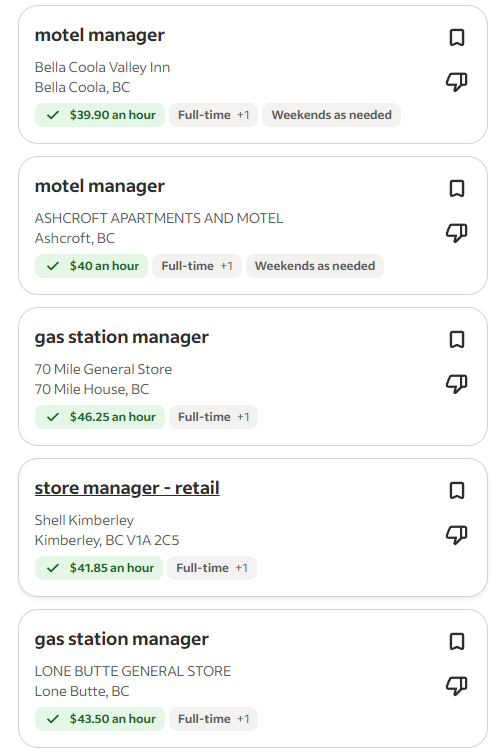Click Full-time +1 tag on Shell Kimberley
504x749 pixels.
click(x=212, y=568)
